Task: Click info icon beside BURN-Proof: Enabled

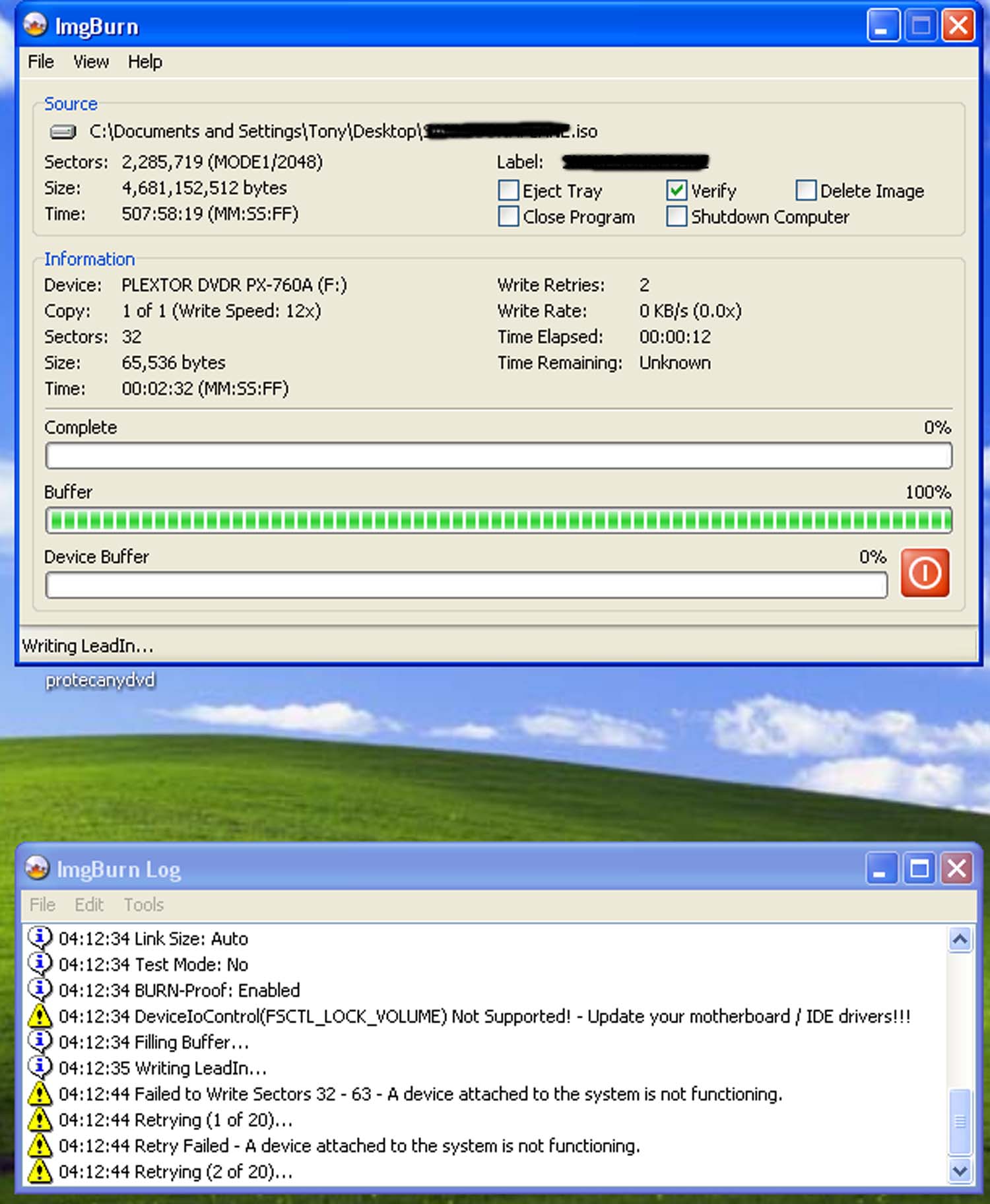Action: point(40,989)
